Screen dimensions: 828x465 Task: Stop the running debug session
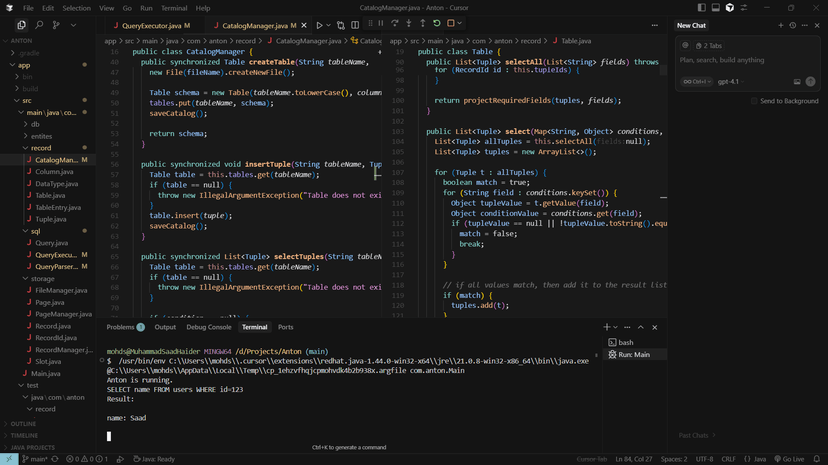pos(451,24)
